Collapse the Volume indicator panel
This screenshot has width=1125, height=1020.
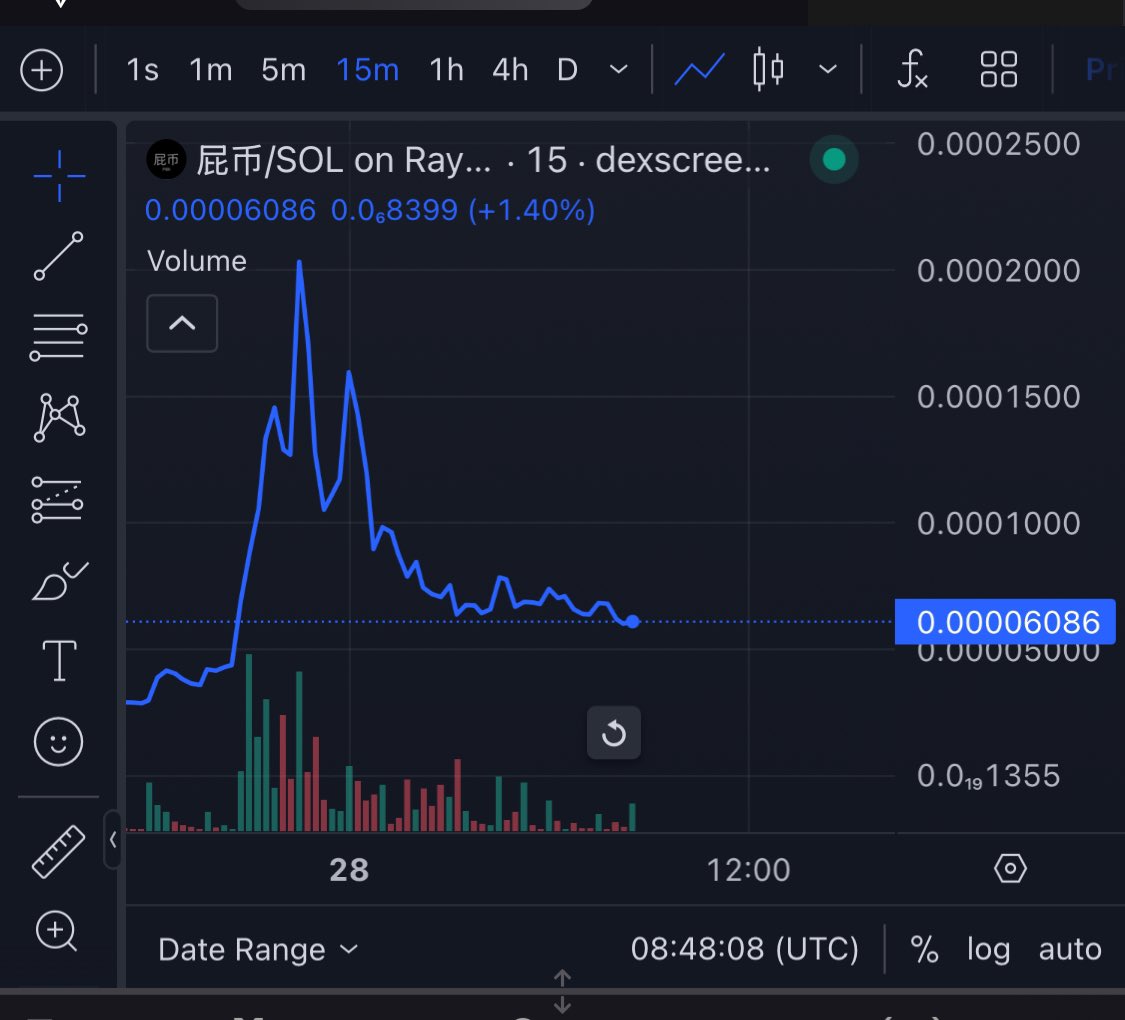click(182, 323)
